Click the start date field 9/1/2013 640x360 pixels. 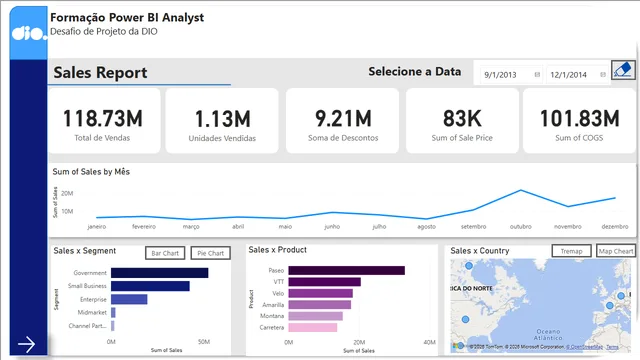[x=511, y=75]
